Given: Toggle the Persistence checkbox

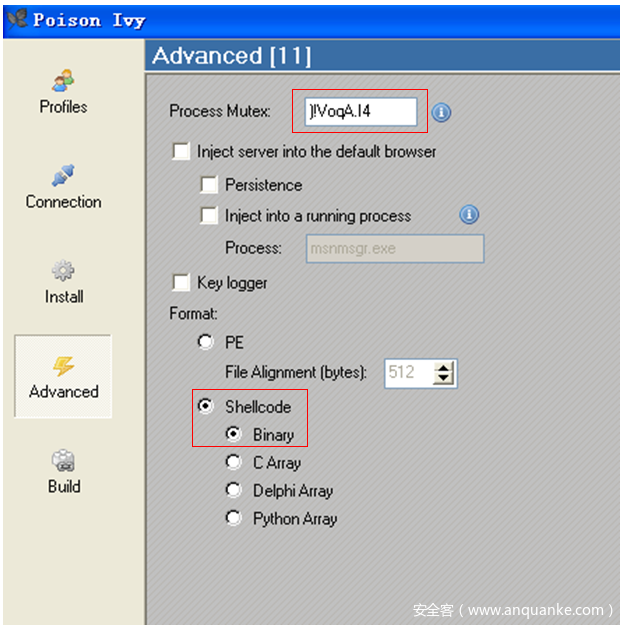Looking at the screenshot, I should coord(209,185).
